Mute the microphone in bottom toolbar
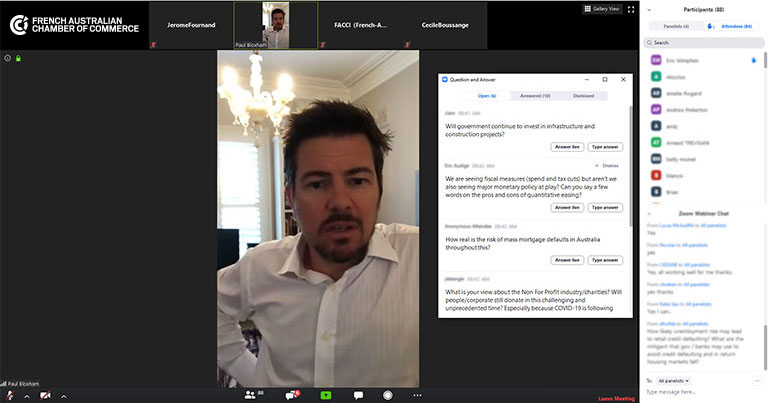This screenshot has height=403, width=768. (10, 394)
